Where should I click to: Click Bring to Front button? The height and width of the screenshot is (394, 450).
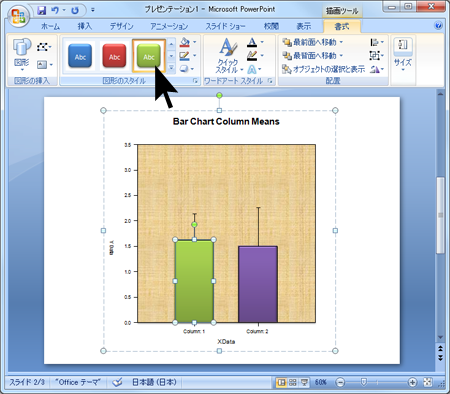pos(312,42)
